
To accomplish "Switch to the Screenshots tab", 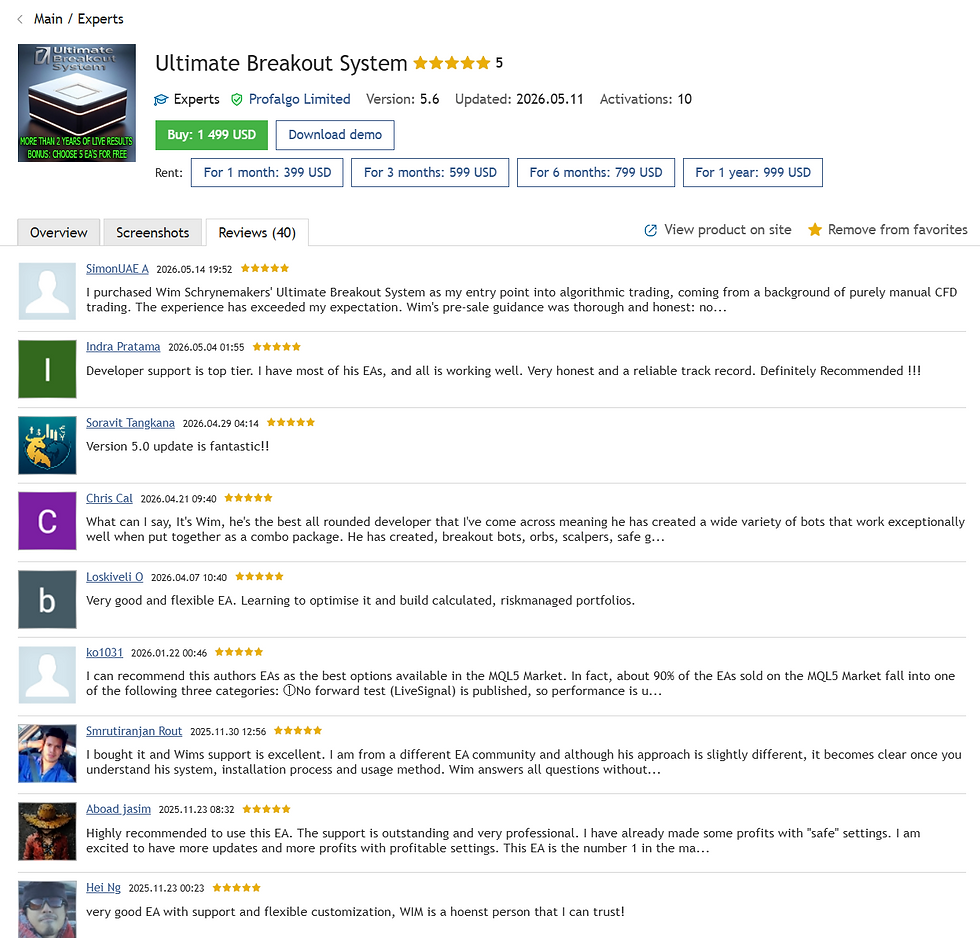I will [152, 232].
